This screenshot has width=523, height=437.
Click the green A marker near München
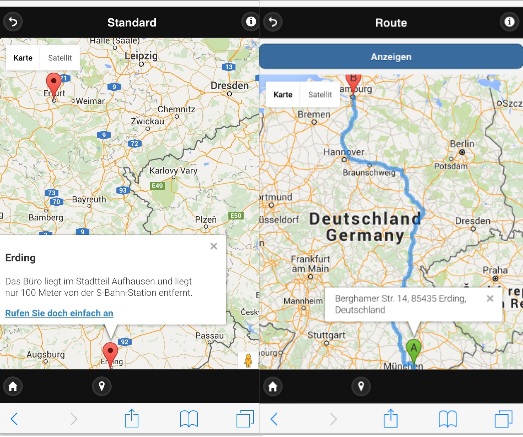pos(414,351)
